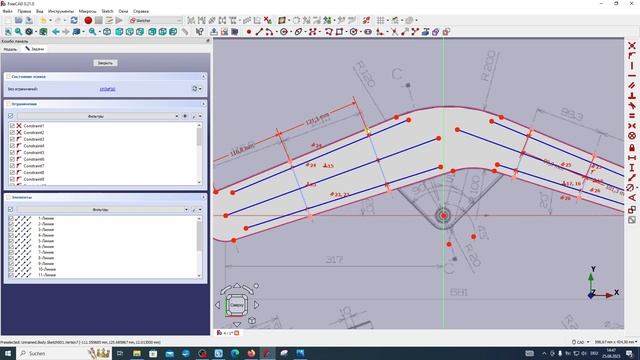Toggle checkbox for element 1-Линия
Screen dimensions: 640x360
click(11, 218)
